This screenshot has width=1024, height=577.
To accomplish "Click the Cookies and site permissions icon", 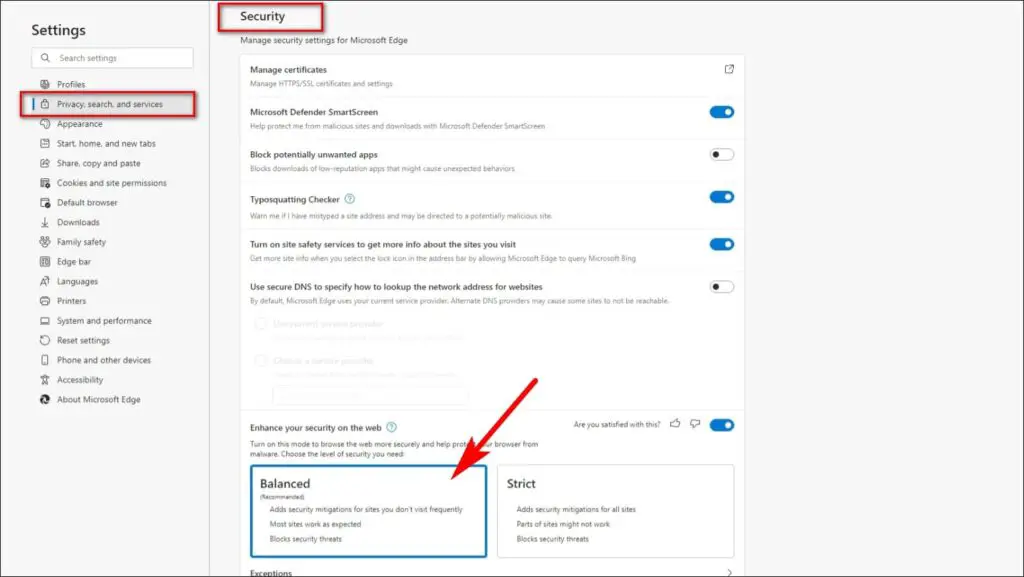I will pyautogui.click(x=45, y=183).
